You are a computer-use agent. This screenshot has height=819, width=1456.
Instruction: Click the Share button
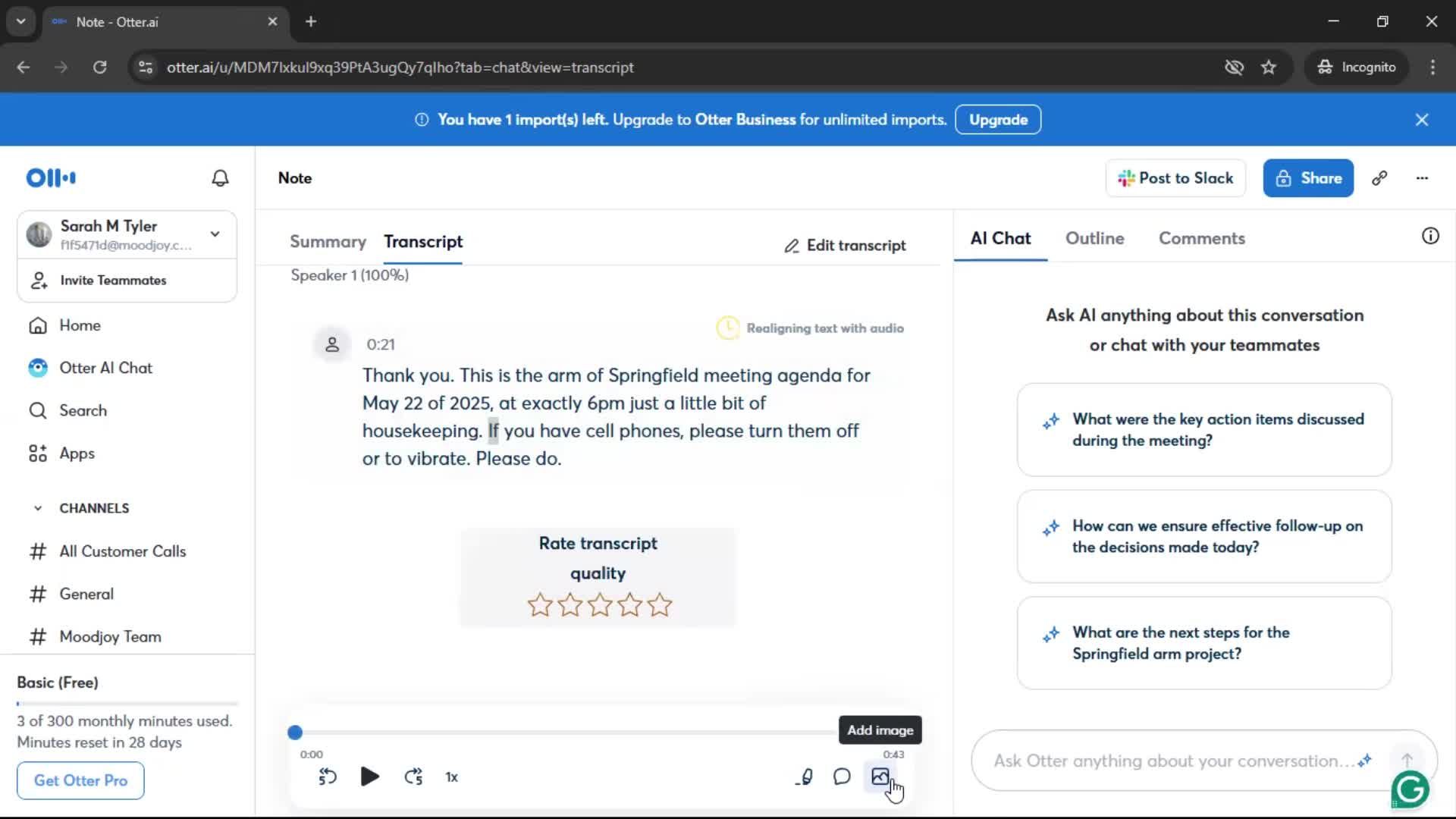[x=1308, y=178]
